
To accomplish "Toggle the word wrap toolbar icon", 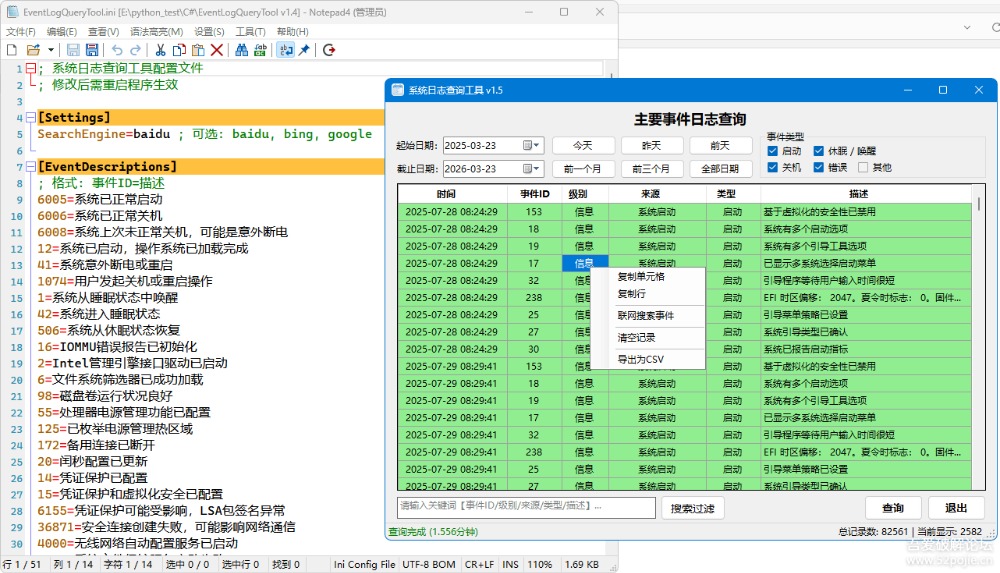I will click(286, 50).
